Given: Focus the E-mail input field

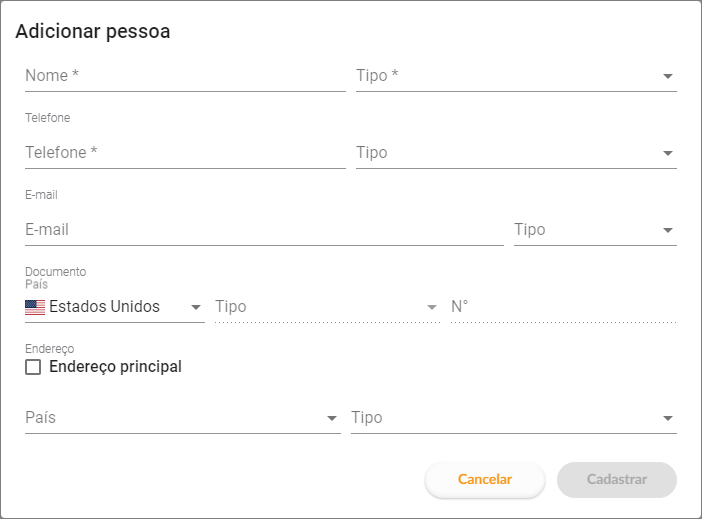Looking at the screenshot, I should click(x=265, y=230).
